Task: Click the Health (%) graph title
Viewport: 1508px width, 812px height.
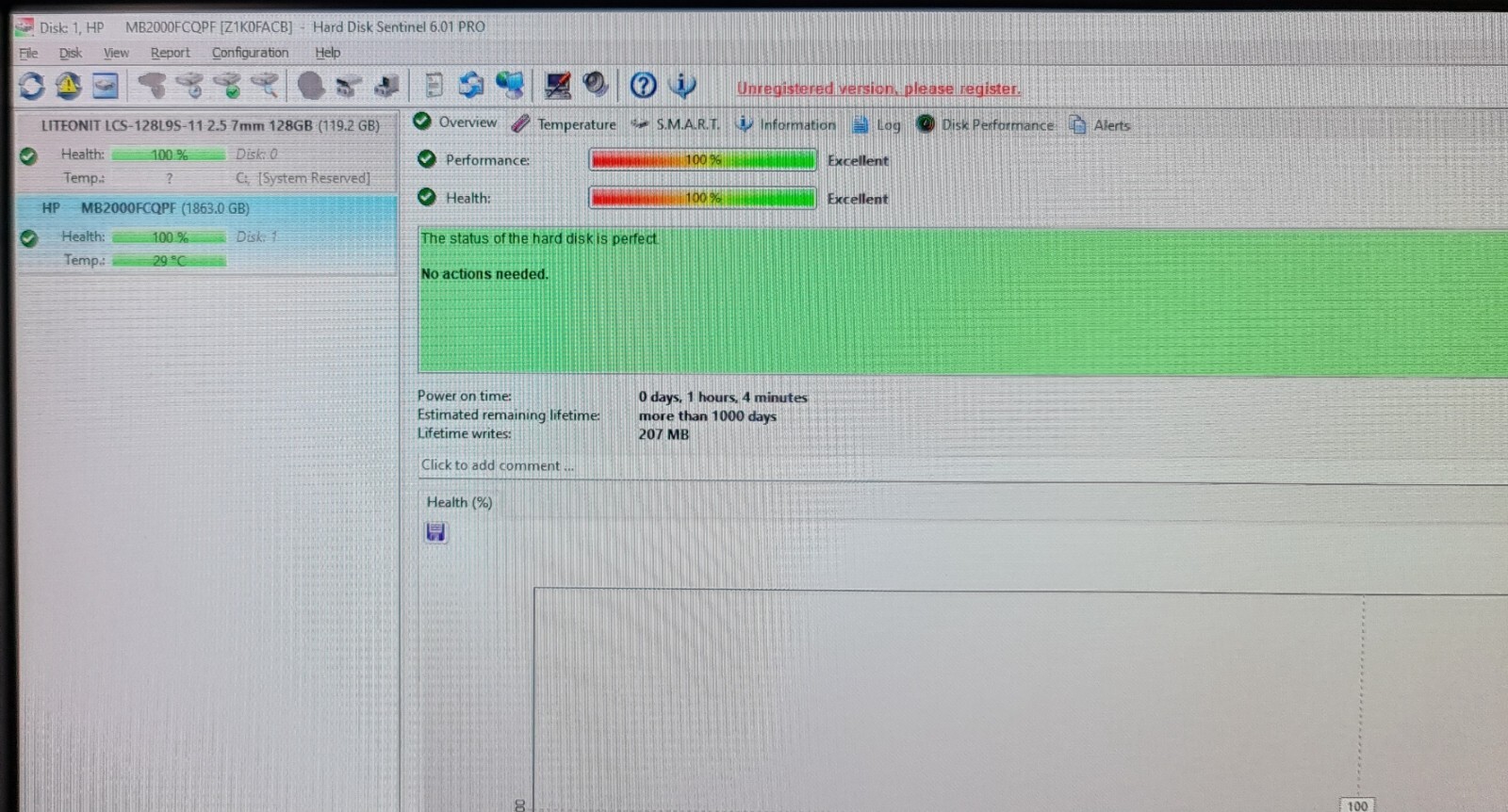Action: coord(459,502)
